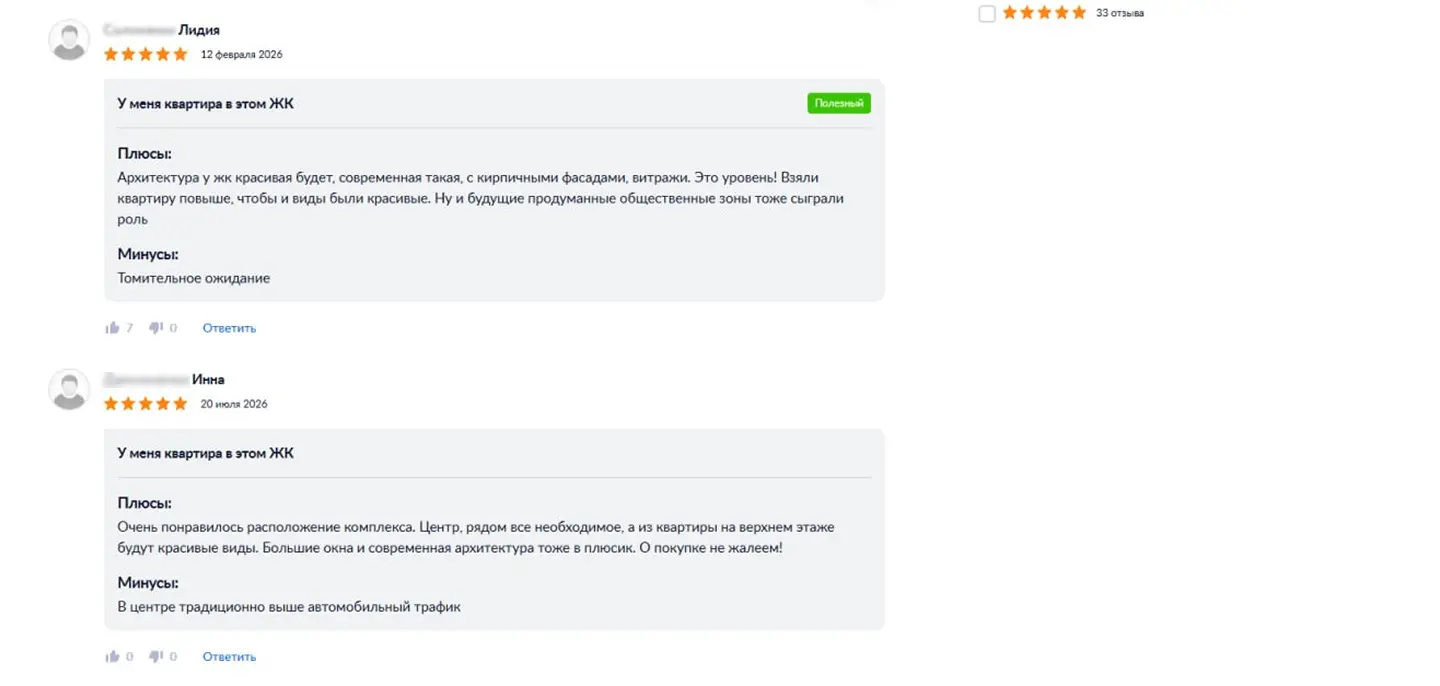Image resolution: width=1440 pixels, height=686 pixels.
Task: Like Лидия's review with thumbs up
Action: pos(113,328)
